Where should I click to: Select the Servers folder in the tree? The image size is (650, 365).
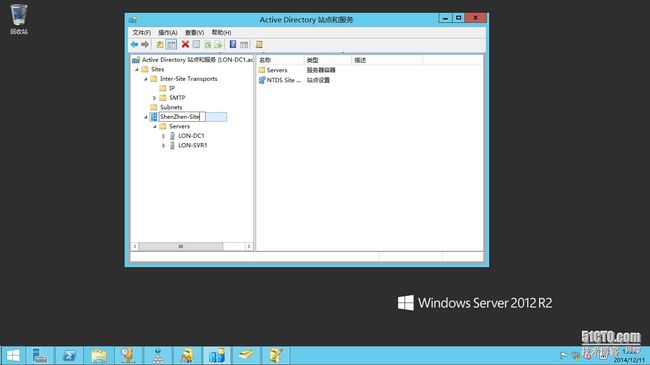pos(179,127)
